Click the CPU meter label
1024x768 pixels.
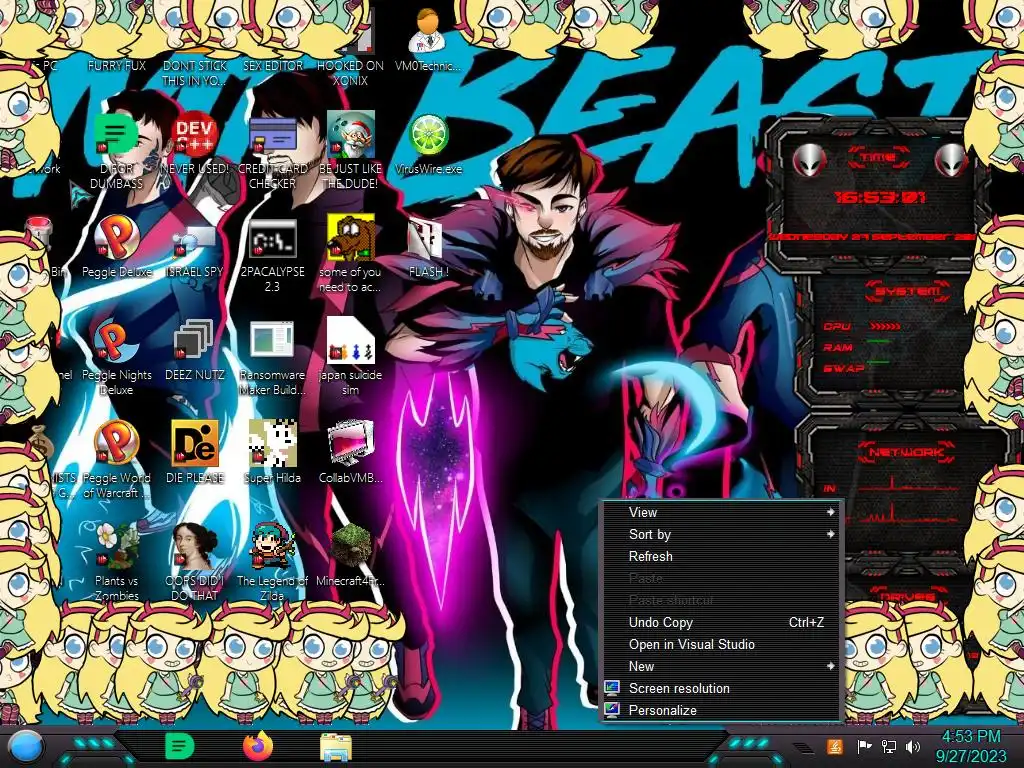coord(837,326)
